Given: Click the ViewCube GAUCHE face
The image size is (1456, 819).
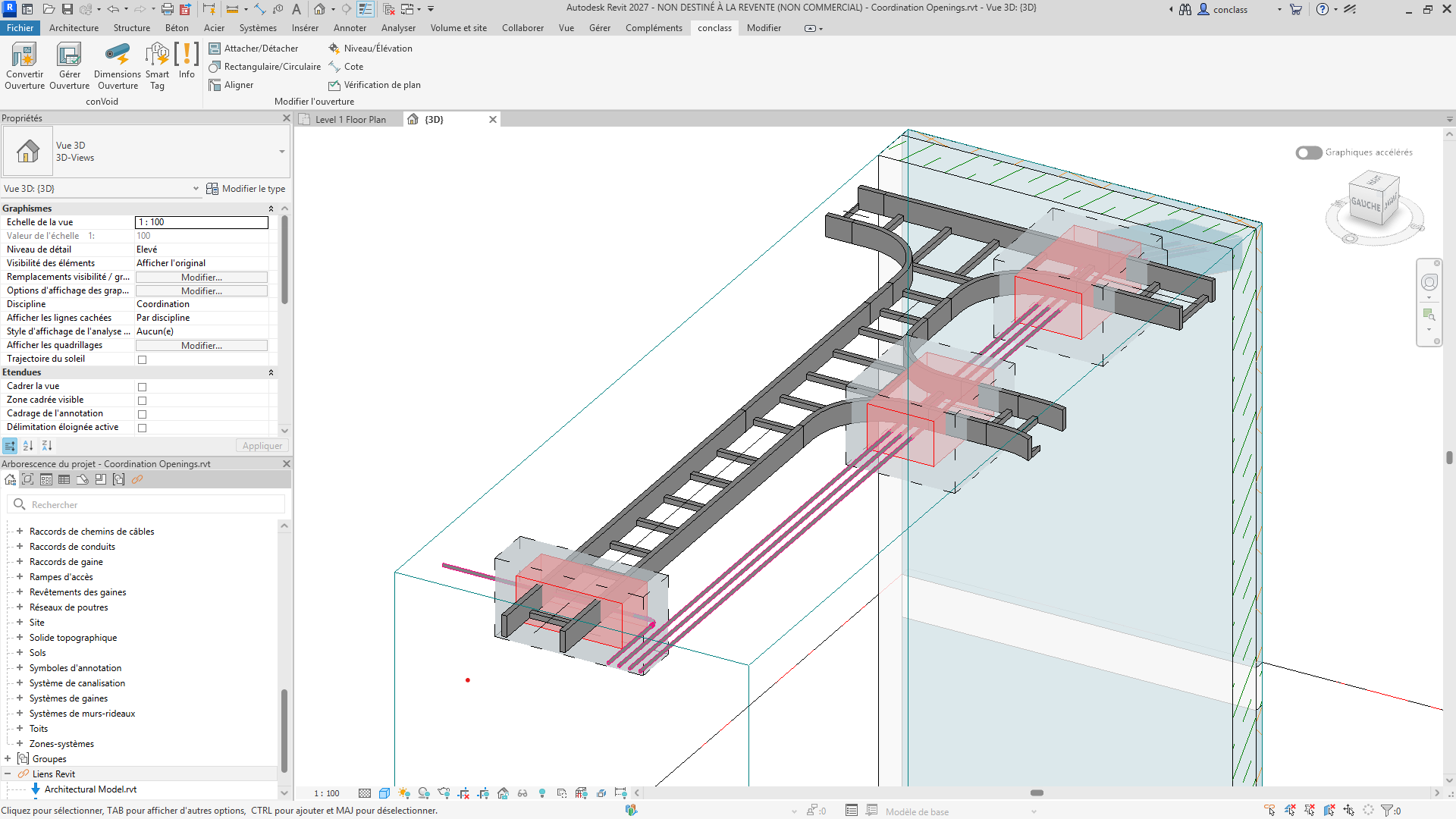Looking at the screenshot, I should point(1366,204).
